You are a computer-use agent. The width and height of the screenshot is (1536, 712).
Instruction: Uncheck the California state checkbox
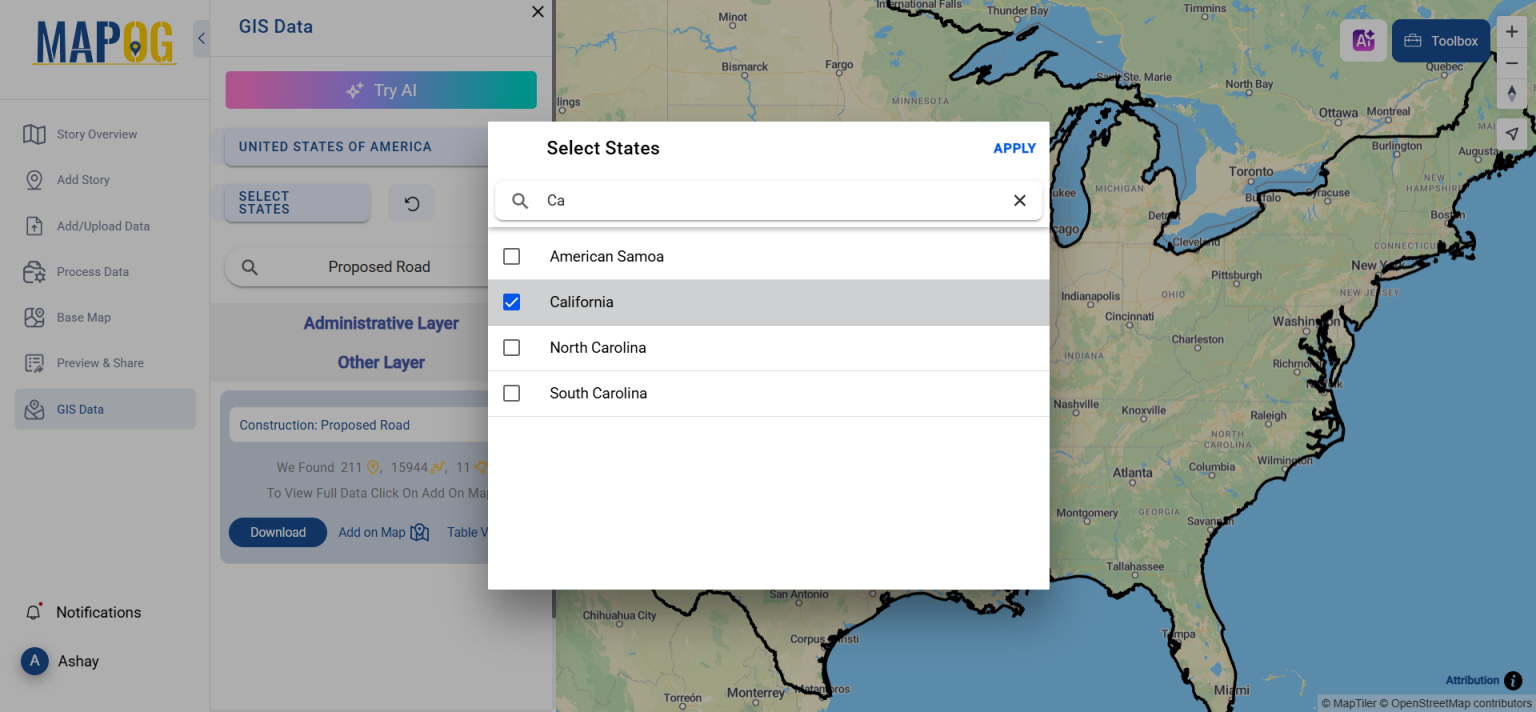(511, 301)
